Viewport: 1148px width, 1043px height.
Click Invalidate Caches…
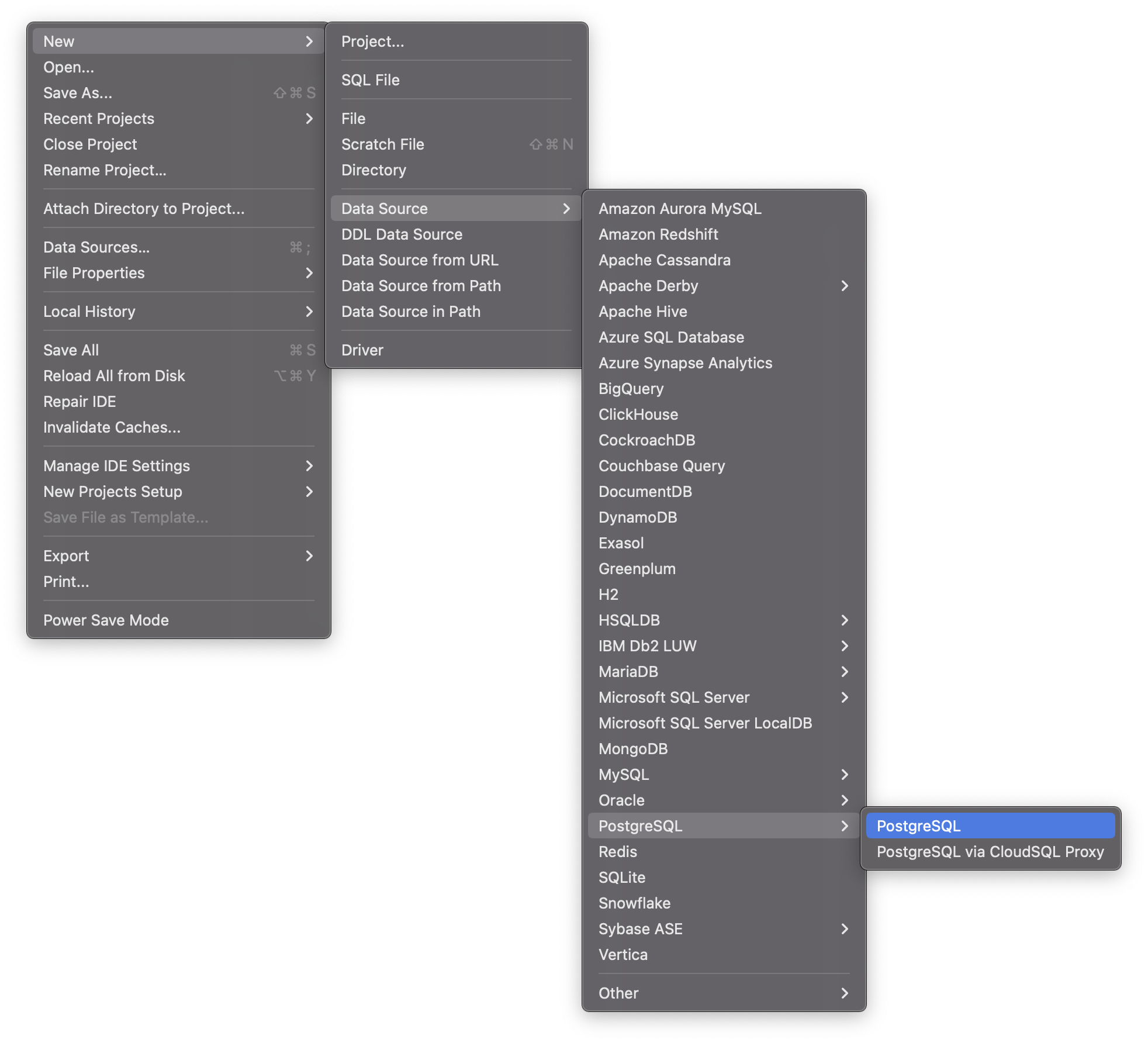(112, 427)
